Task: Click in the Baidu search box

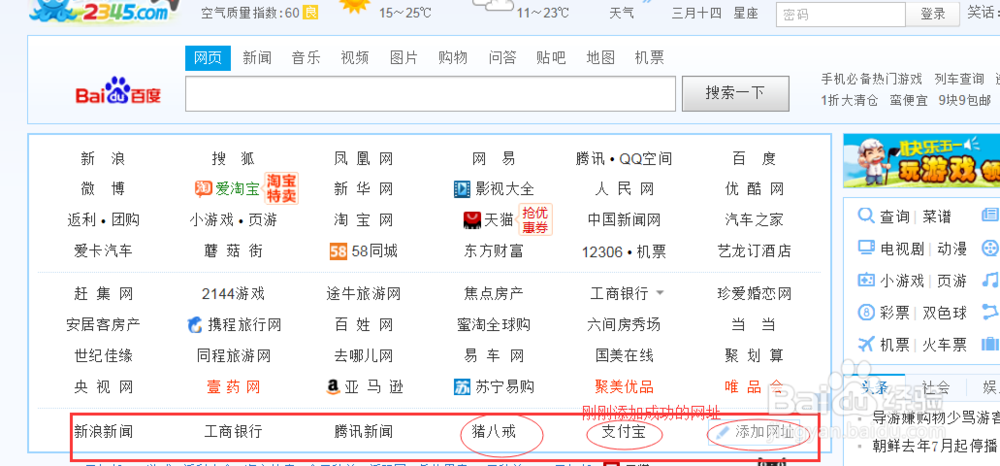Action: pyautogui.click(x=430, y=94)
